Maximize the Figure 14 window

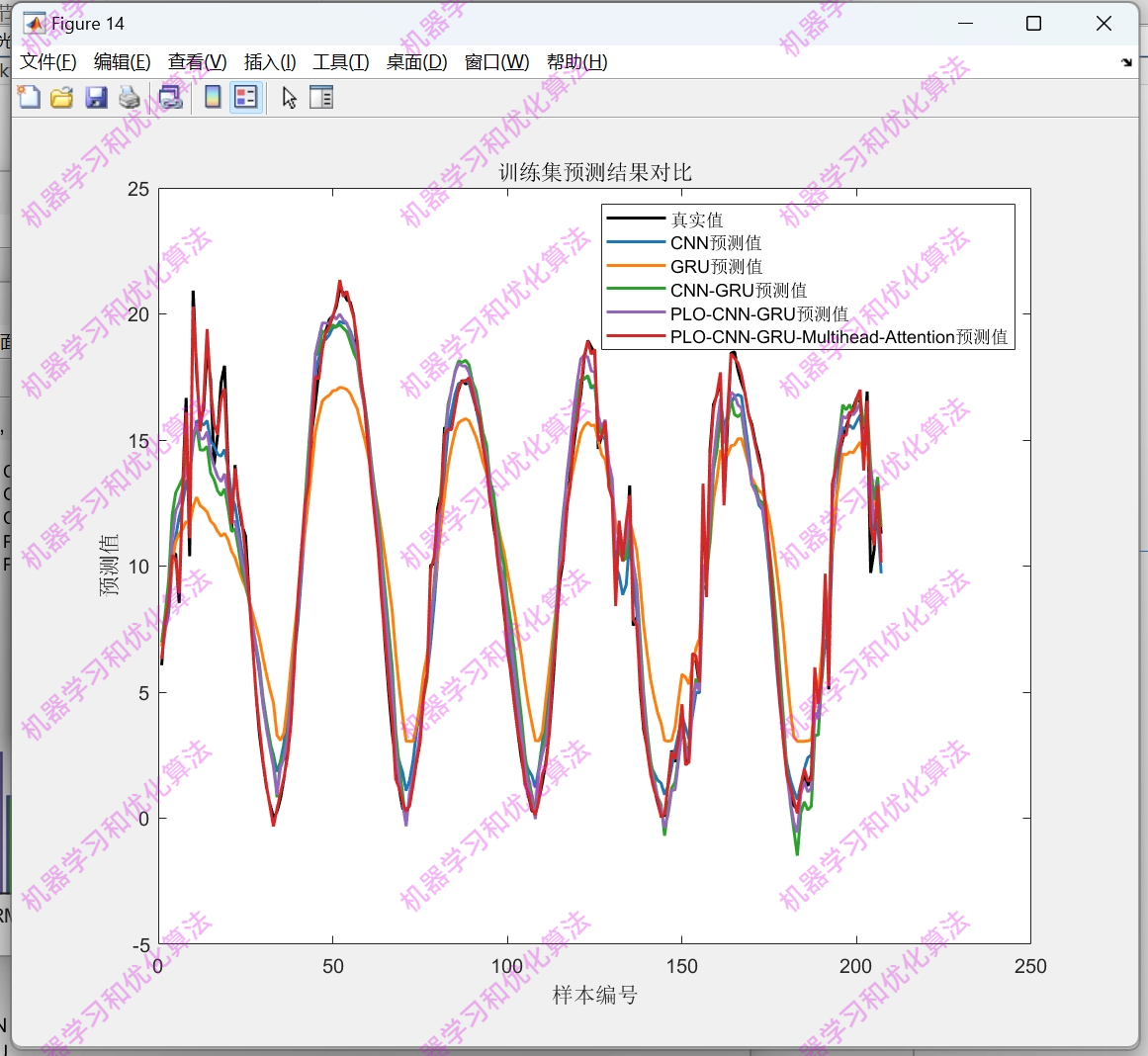pos(1033,24)
